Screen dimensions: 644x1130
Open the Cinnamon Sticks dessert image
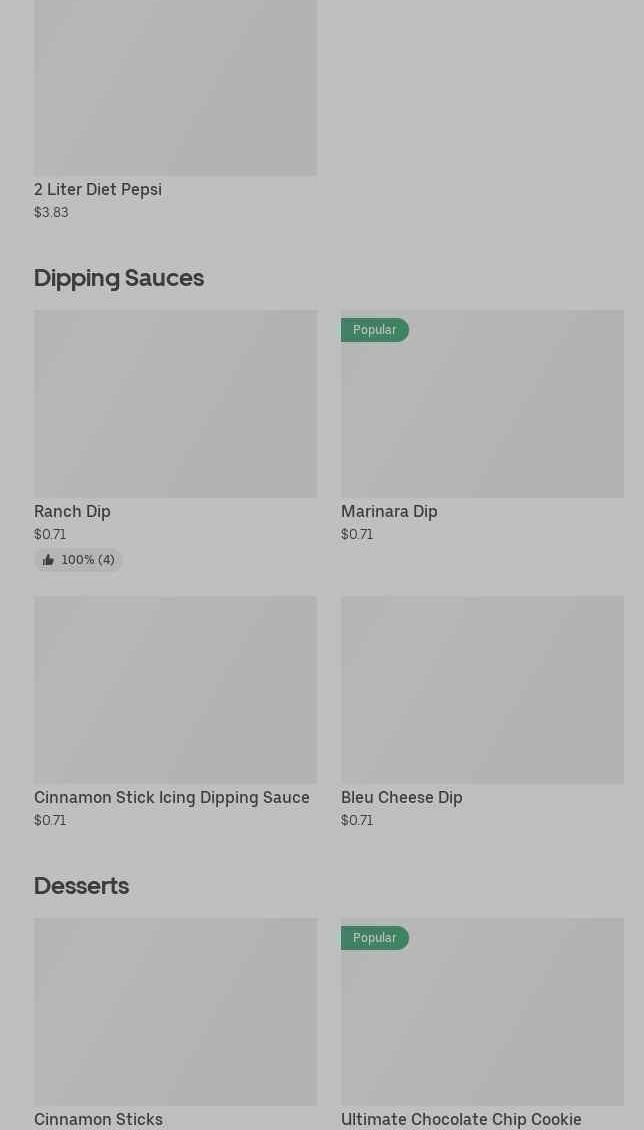(175, 1012)
